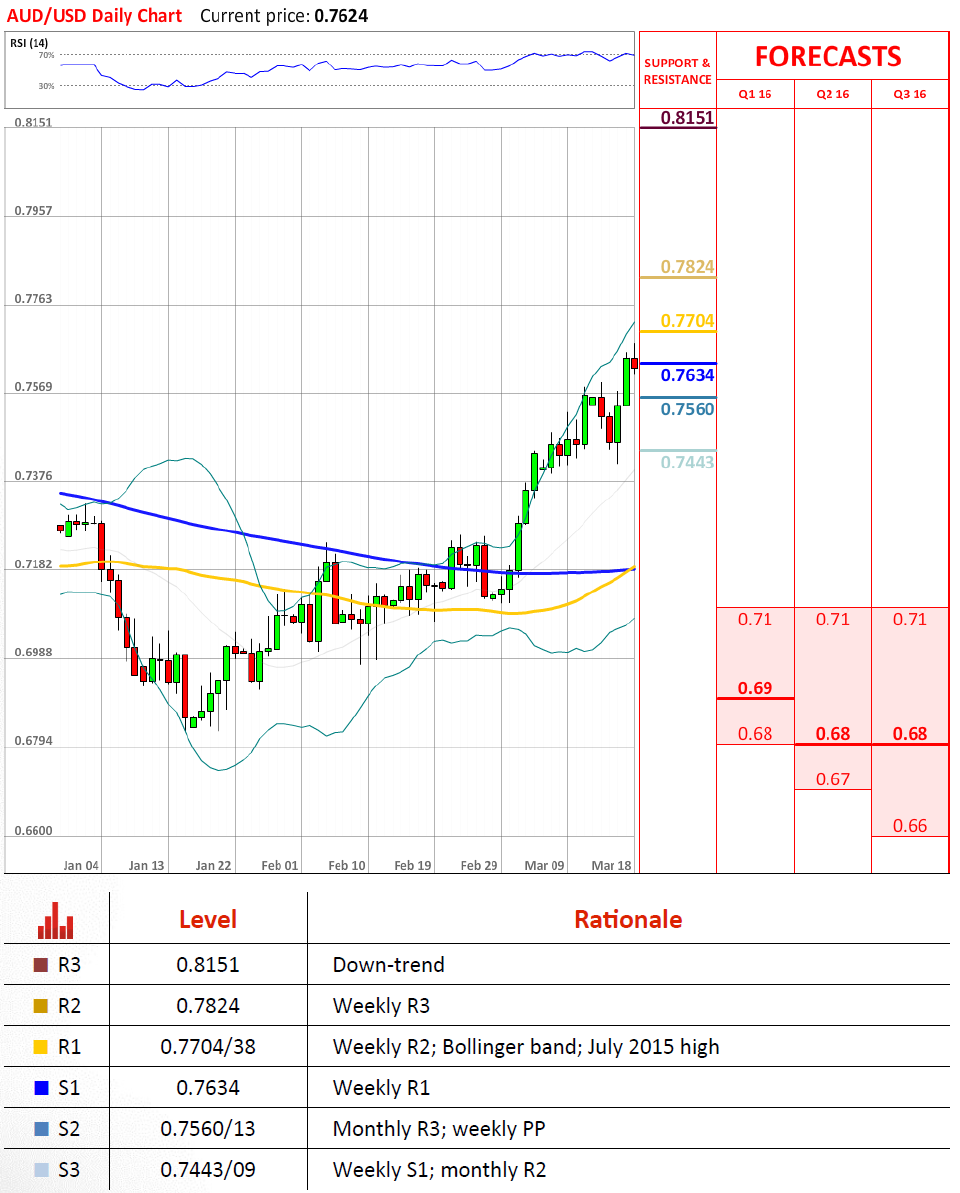This screenshot has width=960, height=1193.
Task: Click table cell '0.7560/13'
Action: point(208,1129)
